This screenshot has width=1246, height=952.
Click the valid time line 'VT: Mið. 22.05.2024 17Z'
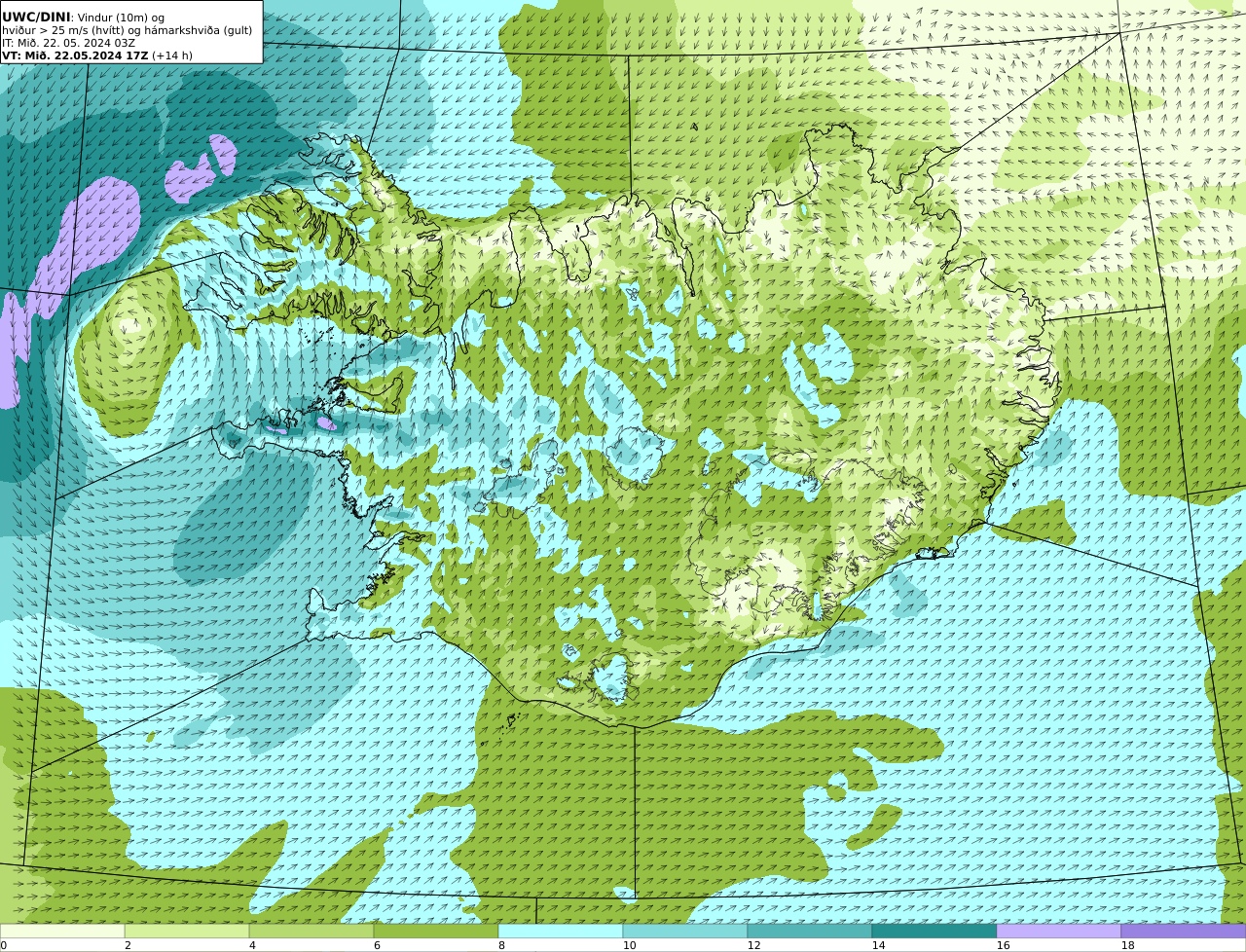pyautogui.click(x=75, y=55)
